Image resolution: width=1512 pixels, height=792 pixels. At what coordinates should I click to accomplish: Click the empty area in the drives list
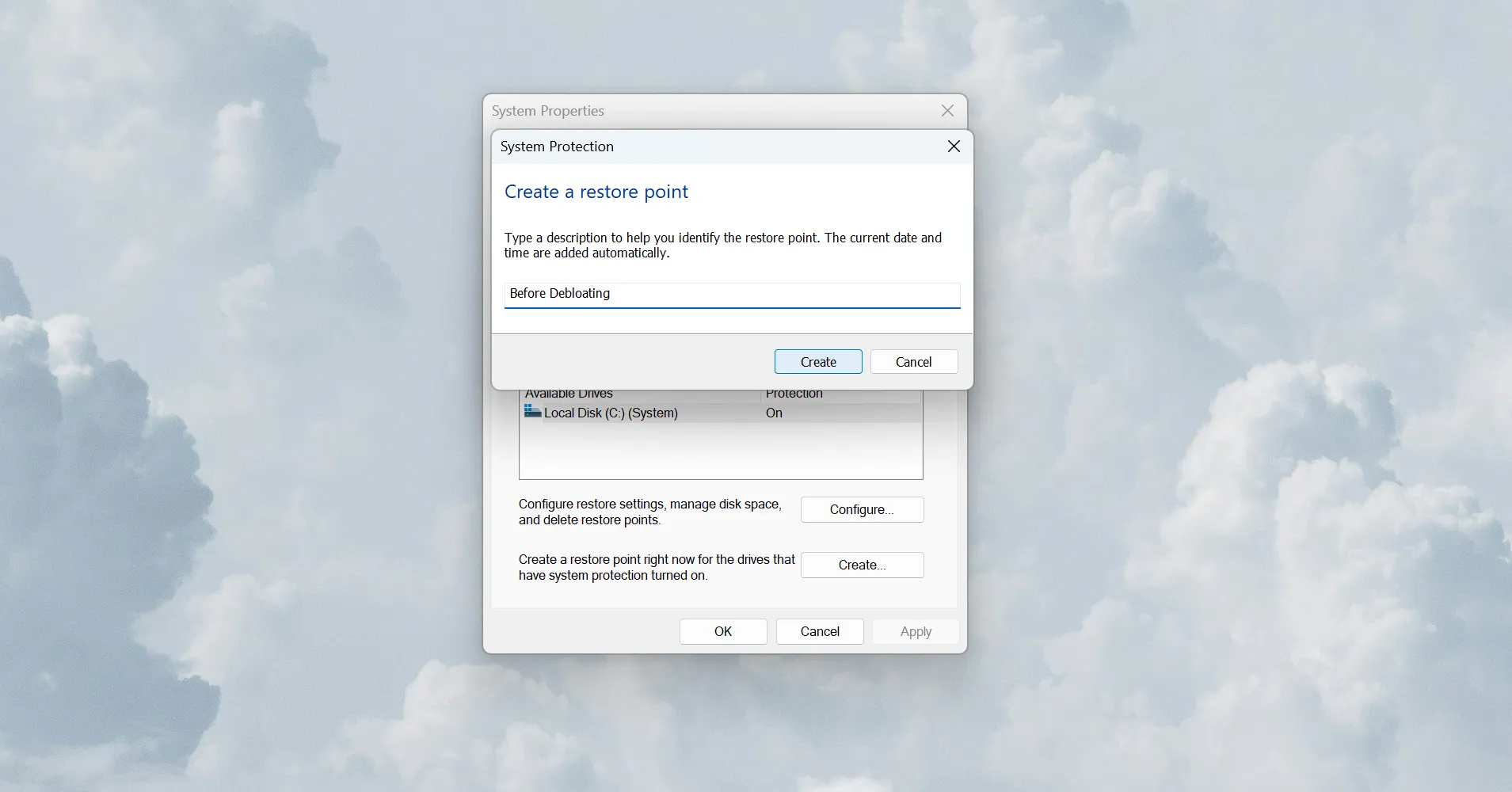pyautogui.click(x=719, y=451)
